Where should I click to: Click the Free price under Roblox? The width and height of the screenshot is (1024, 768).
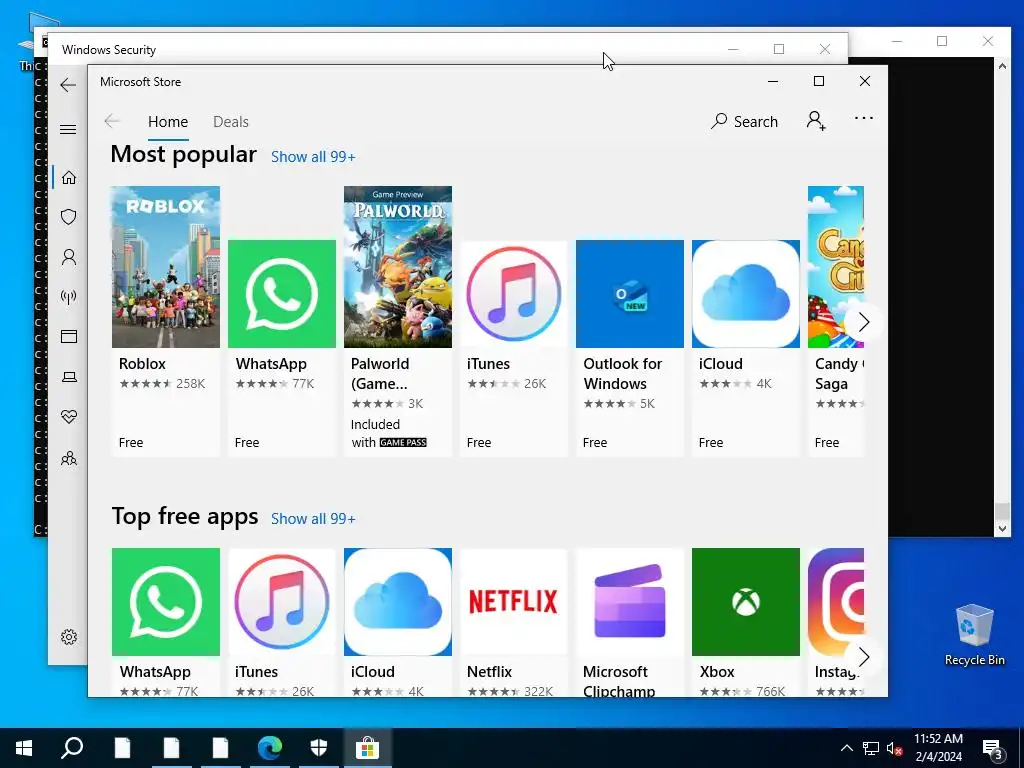[x=131, y=443]
